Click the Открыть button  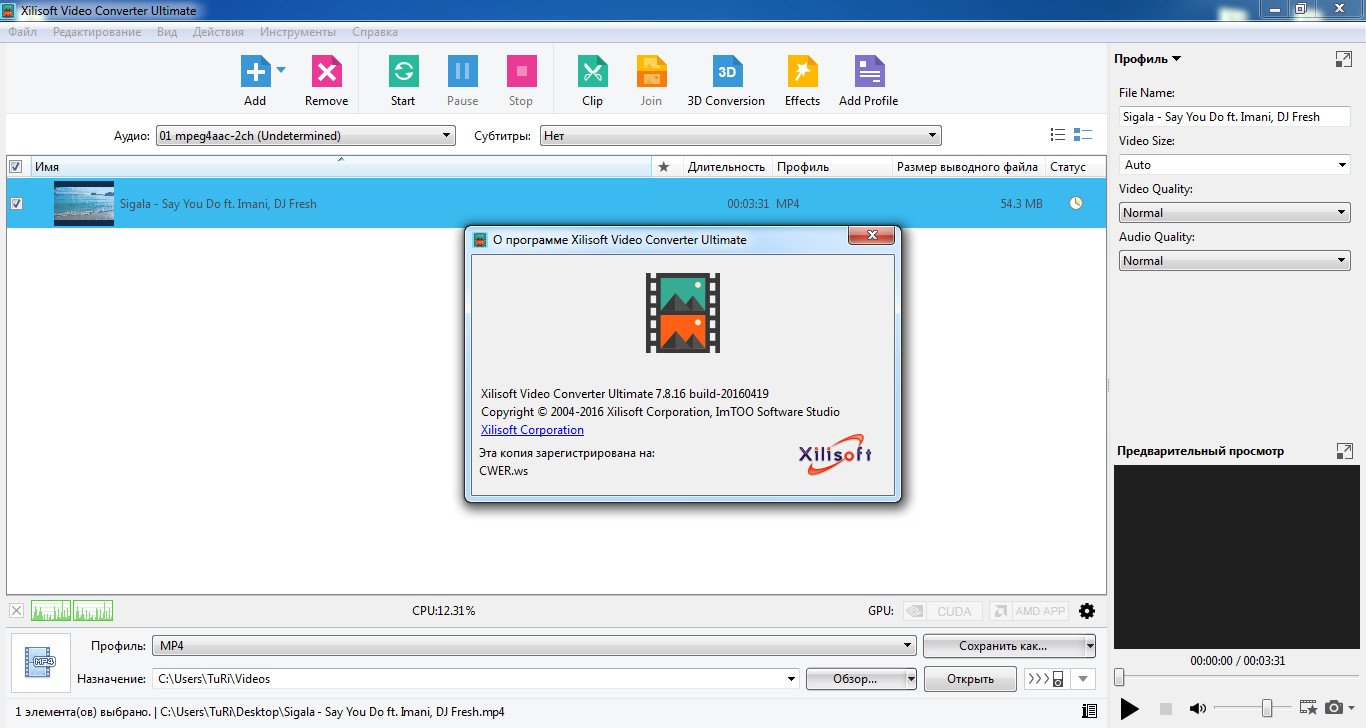click(970, 679)
